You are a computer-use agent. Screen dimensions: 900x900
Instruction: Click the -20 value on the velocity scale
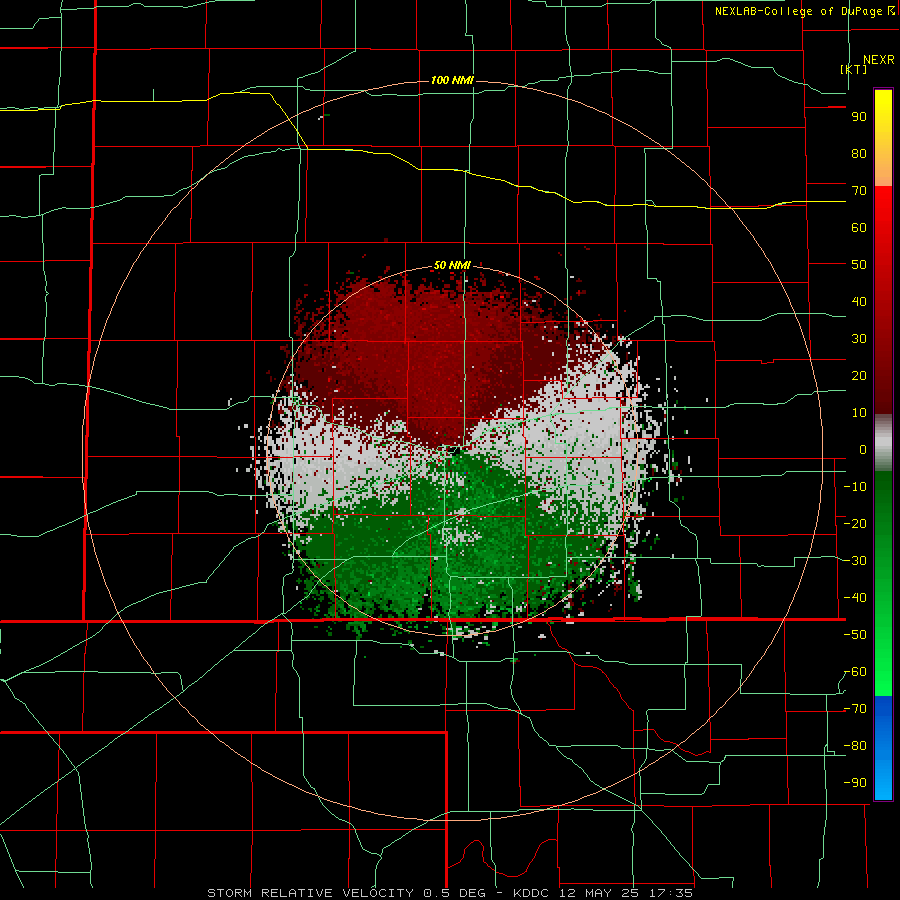855,524
